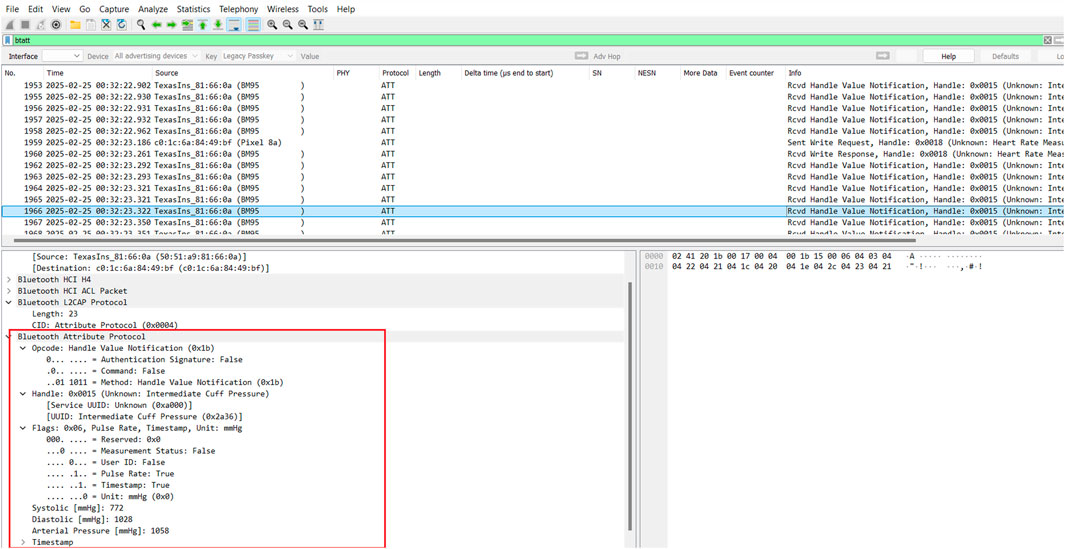Screen dimensions: 1065x549
Task: Go to the first packet arrow icon
Action: [x=202, y=25]
